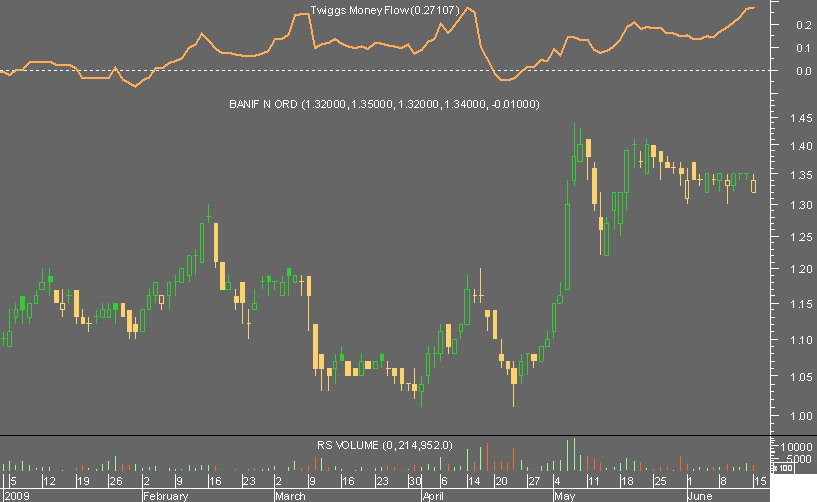Select the June 8 date tick label
The width and height of the screenshot is (817, 502).
(x=723, y=481)
